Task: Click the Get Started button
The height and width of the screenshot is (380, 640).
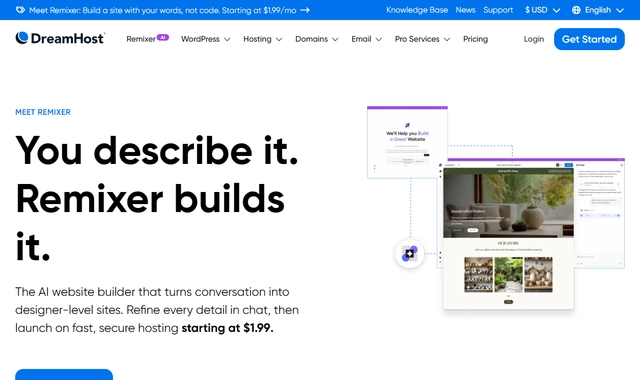Action: click(589, 39)
